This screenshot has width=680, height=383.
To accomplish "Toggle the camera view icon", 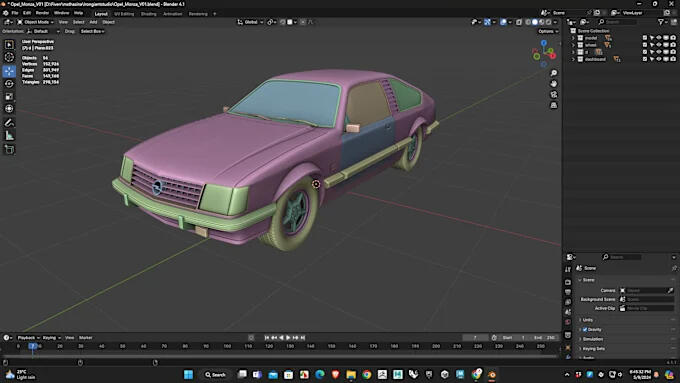I will pyautogui.click(x=554, y=95).
